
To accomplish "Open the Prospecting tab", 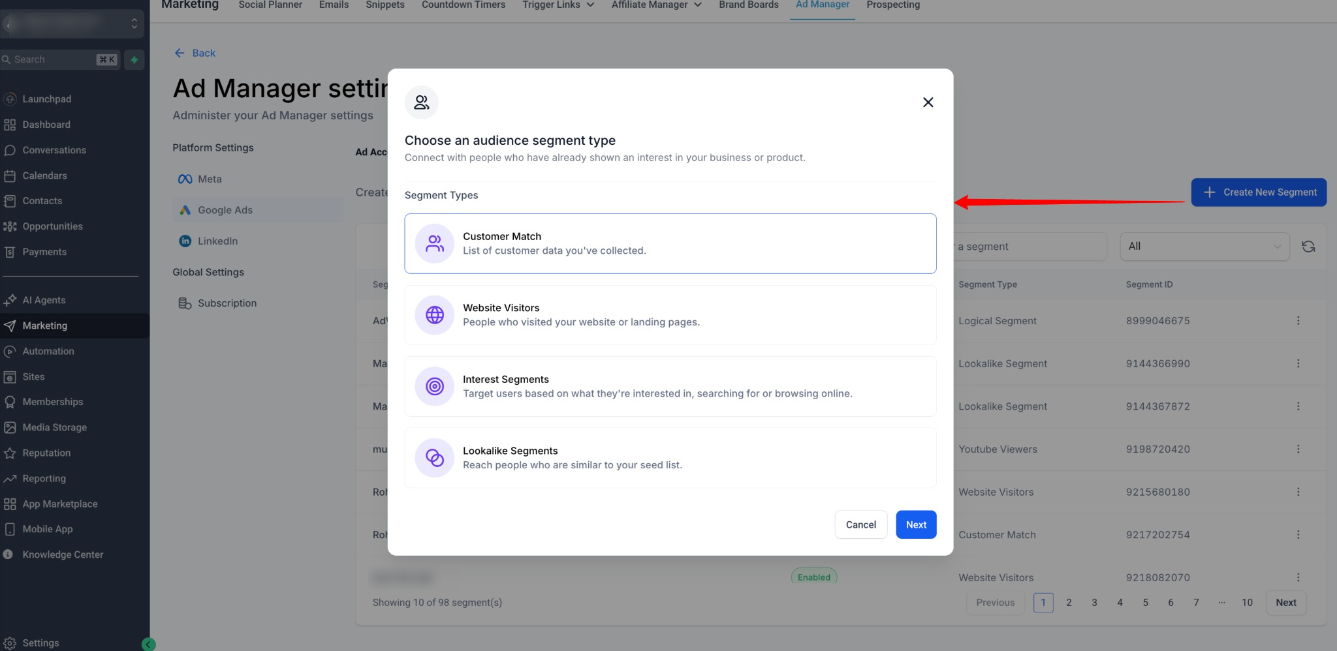I will tap(893, 5).
